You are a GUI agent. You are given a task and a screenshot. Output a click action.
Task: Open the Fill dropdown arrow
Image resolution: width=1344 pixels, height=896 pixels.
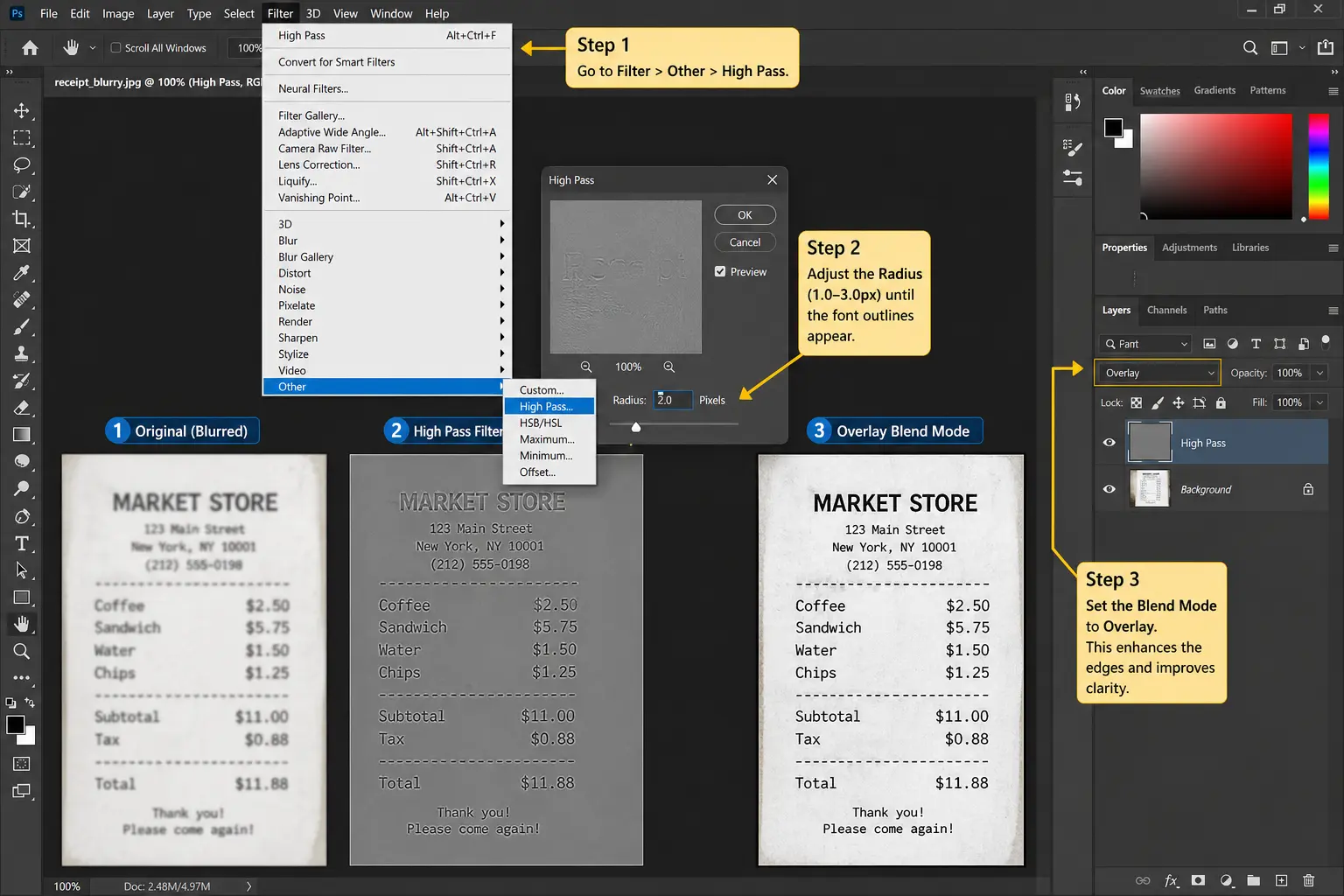click(x=1319, y=402)
